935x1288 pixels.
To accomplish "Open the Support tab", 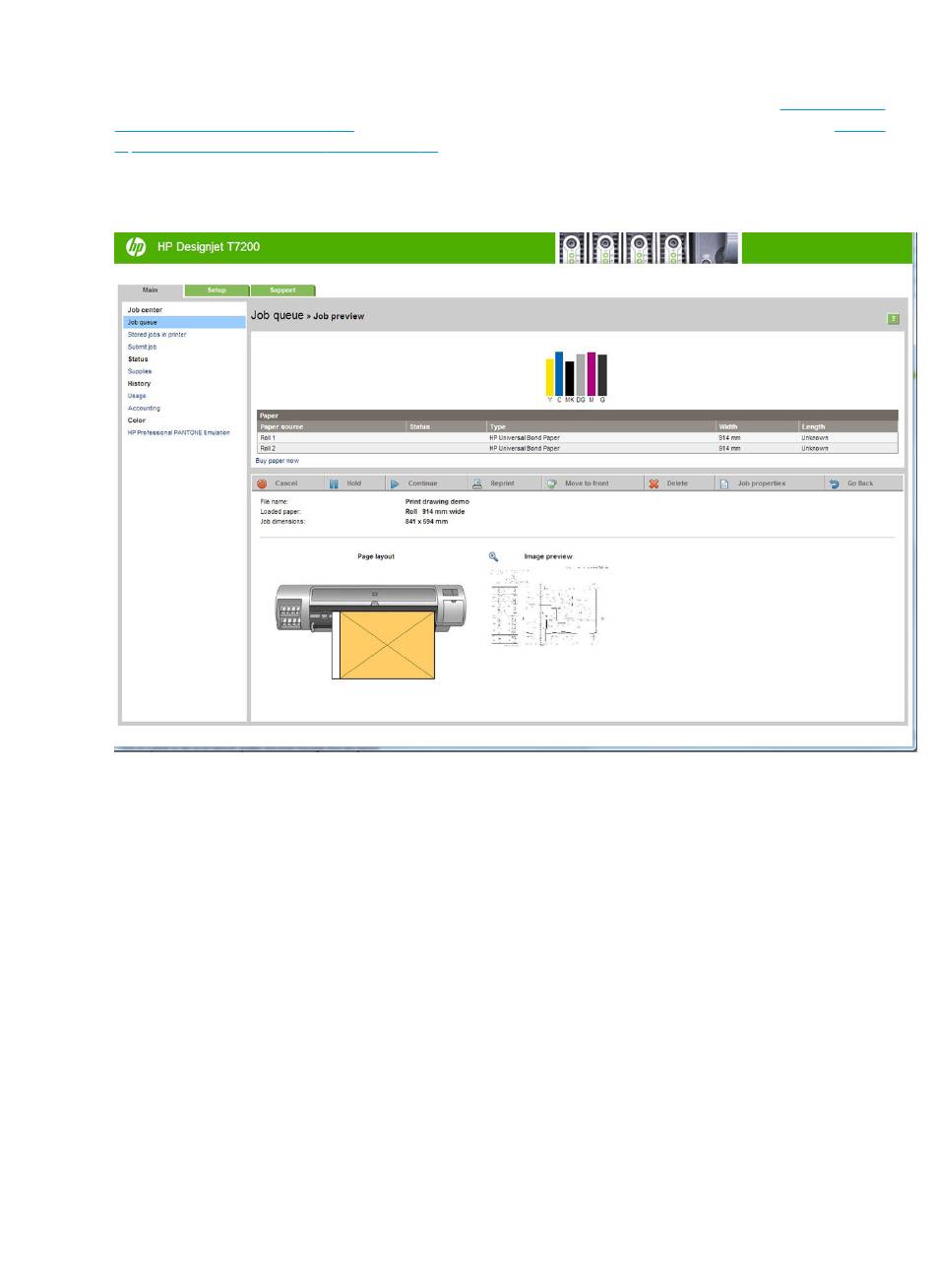I will point(282,290).
